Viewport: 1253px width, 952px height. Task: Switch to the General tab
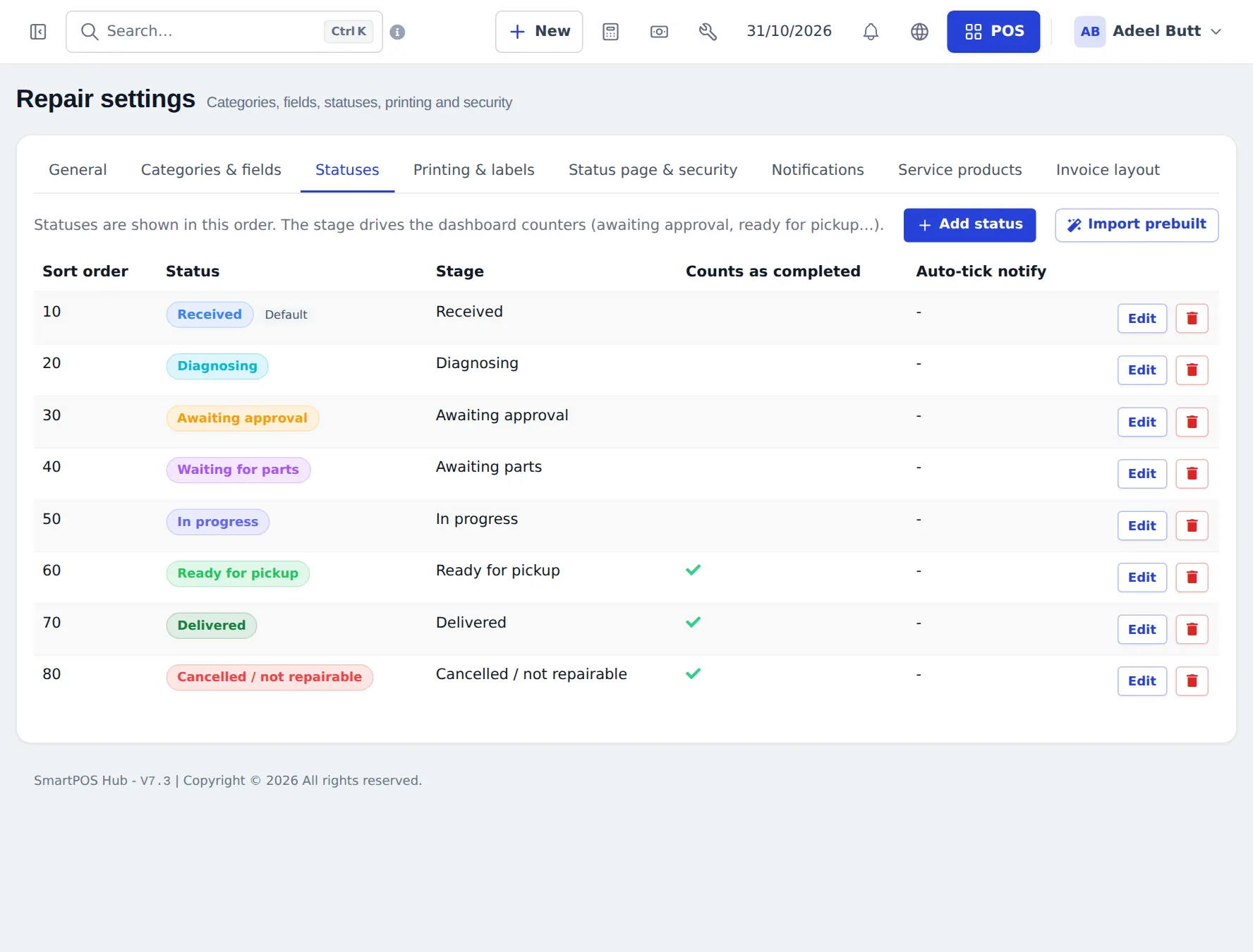coord(78,170)
